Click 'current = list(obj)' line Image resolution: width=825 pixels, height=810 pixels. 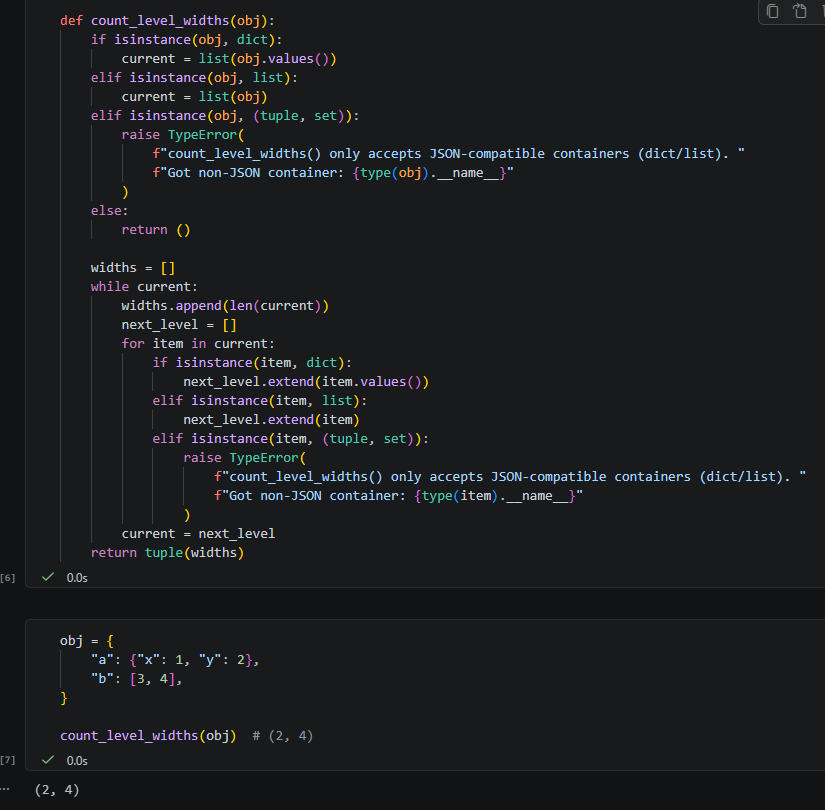(x=194, y=97)
